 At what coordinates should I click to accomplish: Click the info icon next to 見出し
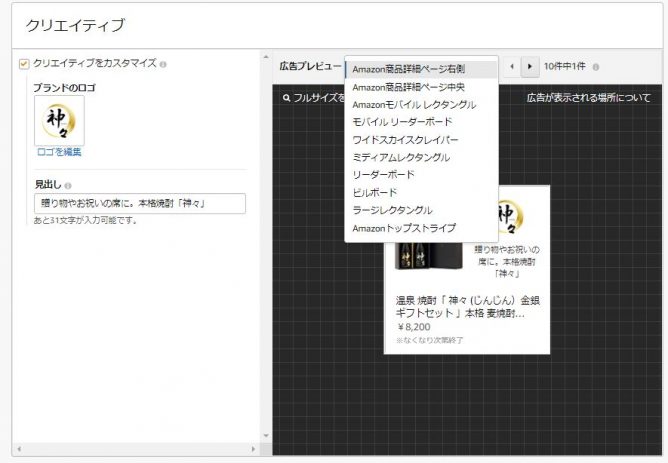coord(68,186)
